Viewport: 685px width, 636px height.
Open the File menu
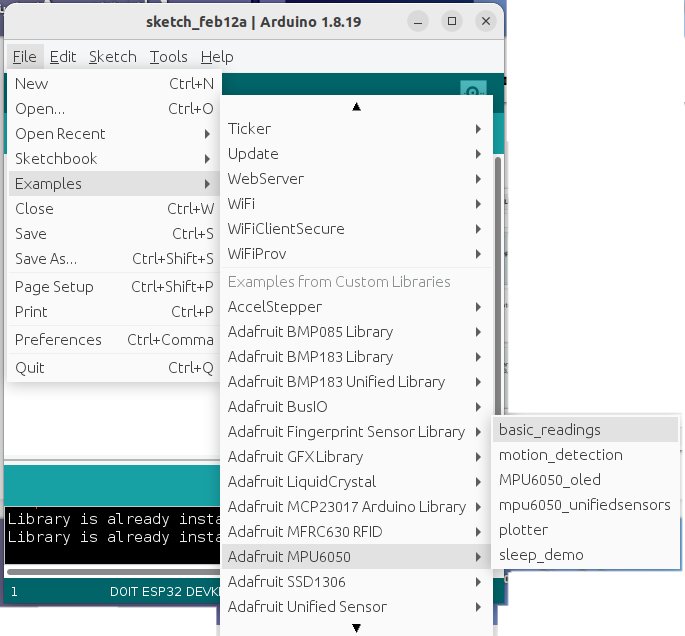(x=24, y=57)
